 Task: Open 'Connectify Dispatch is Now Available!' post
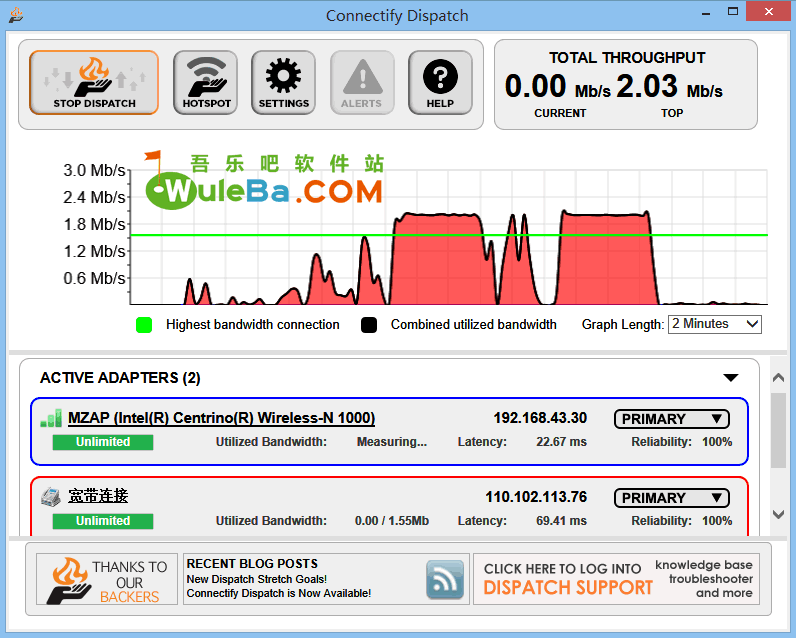point(279,593)
